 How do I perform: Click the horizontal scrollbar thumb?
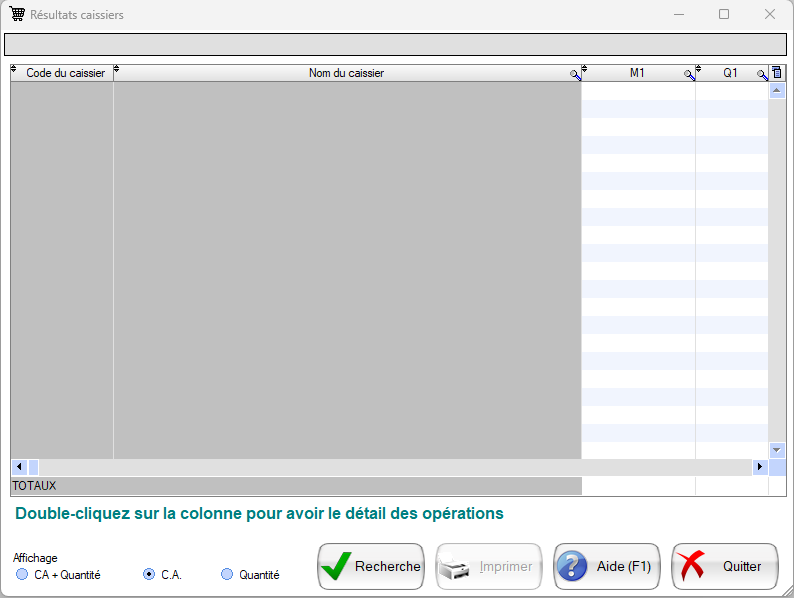pos(33,467)
